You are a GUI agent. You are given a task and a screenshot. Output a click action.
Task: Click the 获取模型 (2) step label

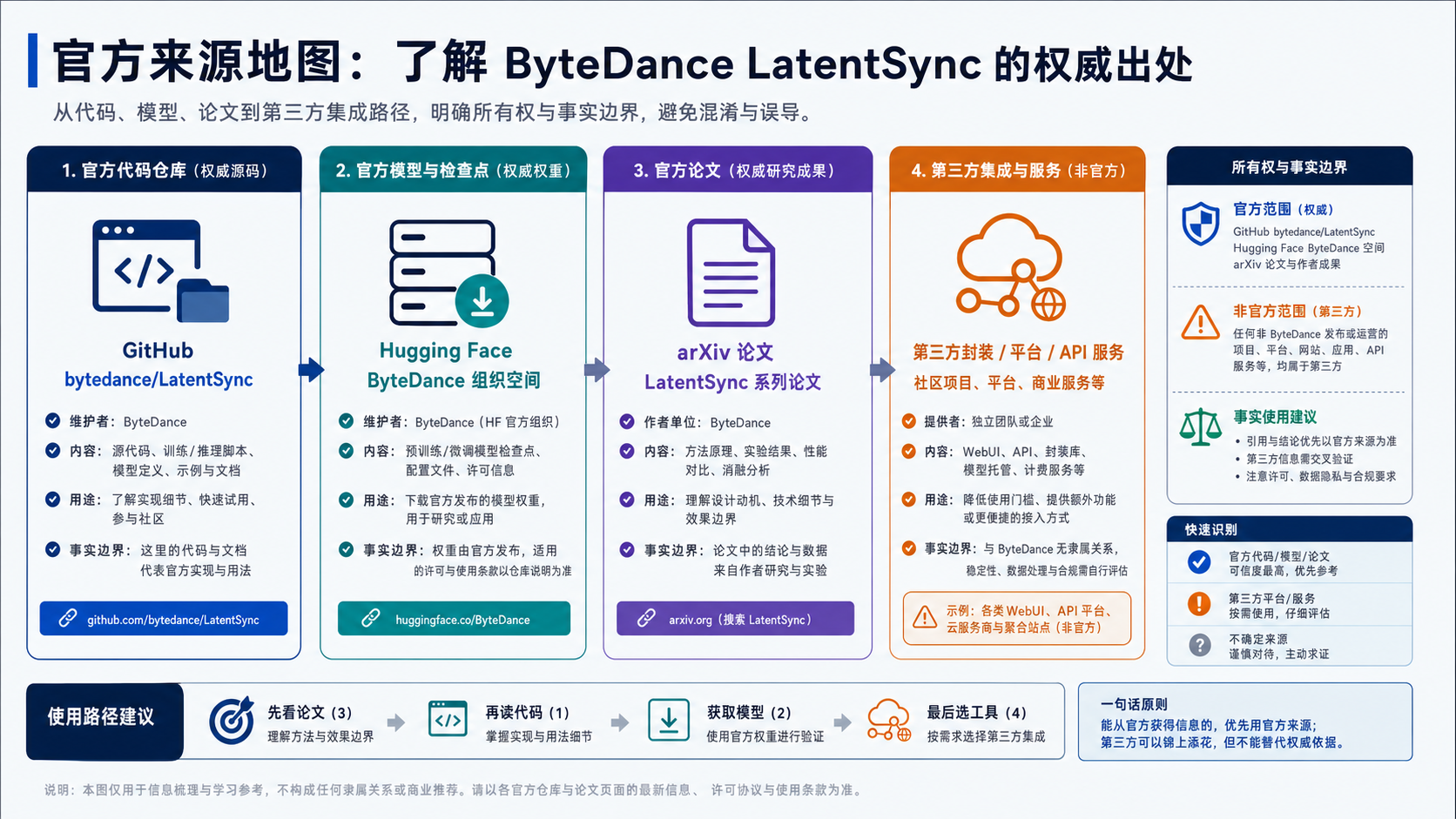coord(749,712)
